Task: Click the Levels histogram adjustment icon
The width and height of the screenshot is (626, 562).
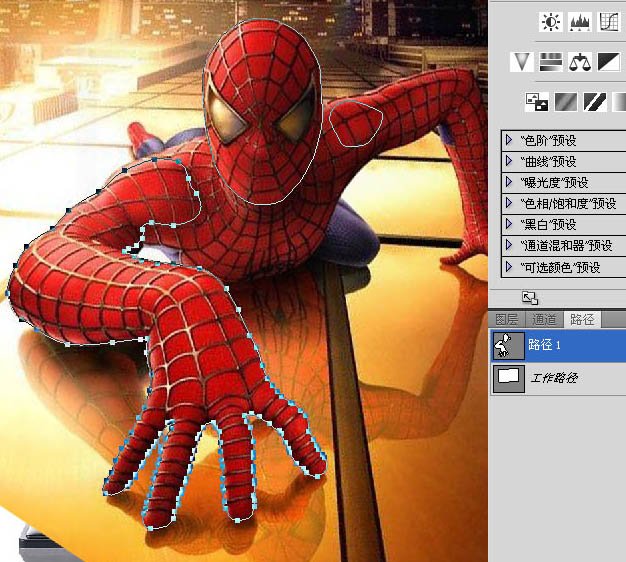Action: coord(580,22)
